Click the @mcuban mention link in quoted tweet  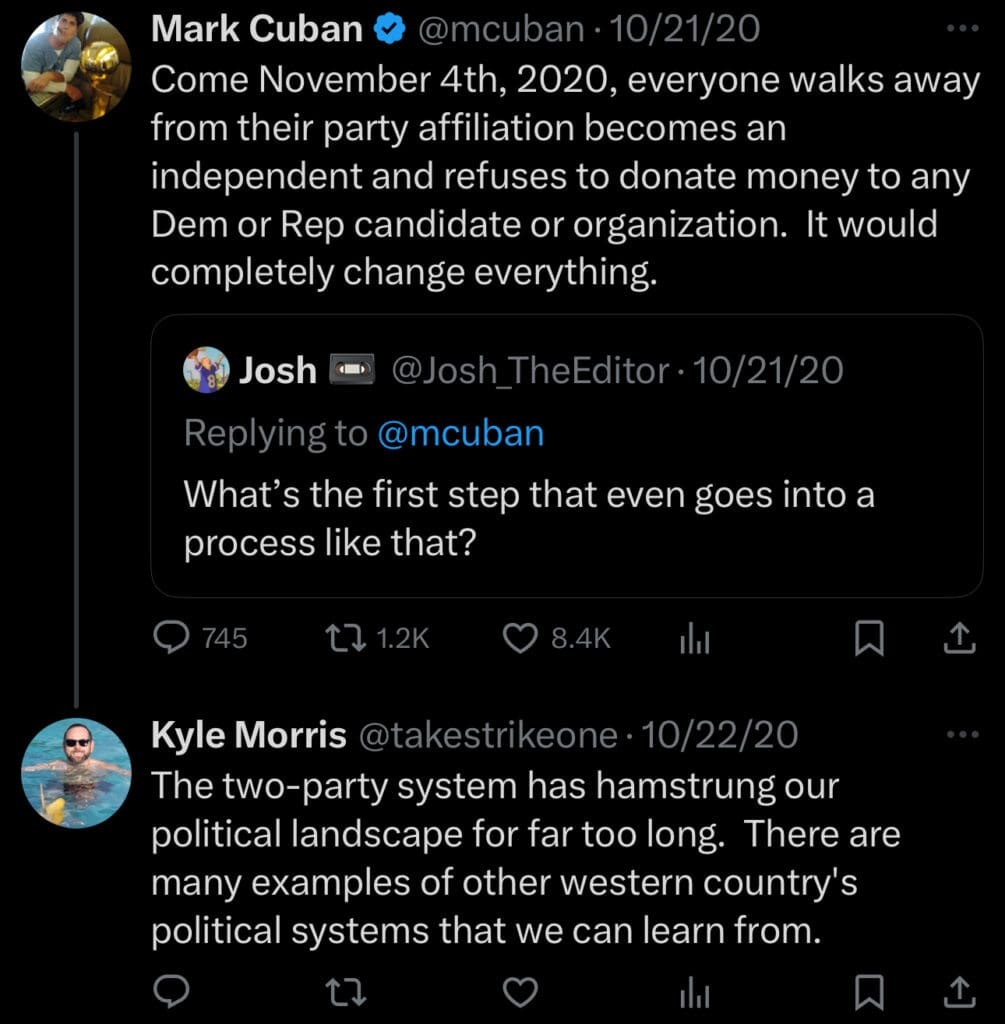click(x=461, y=433)
